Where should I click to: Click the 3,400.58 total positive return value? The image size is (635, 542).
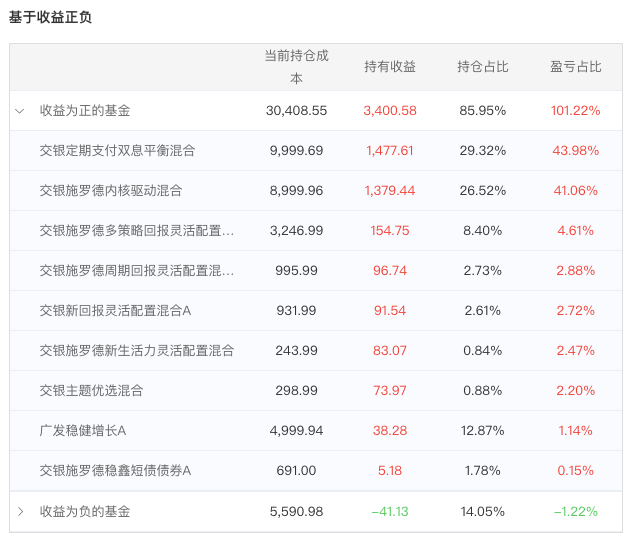(x=390, y=111)
